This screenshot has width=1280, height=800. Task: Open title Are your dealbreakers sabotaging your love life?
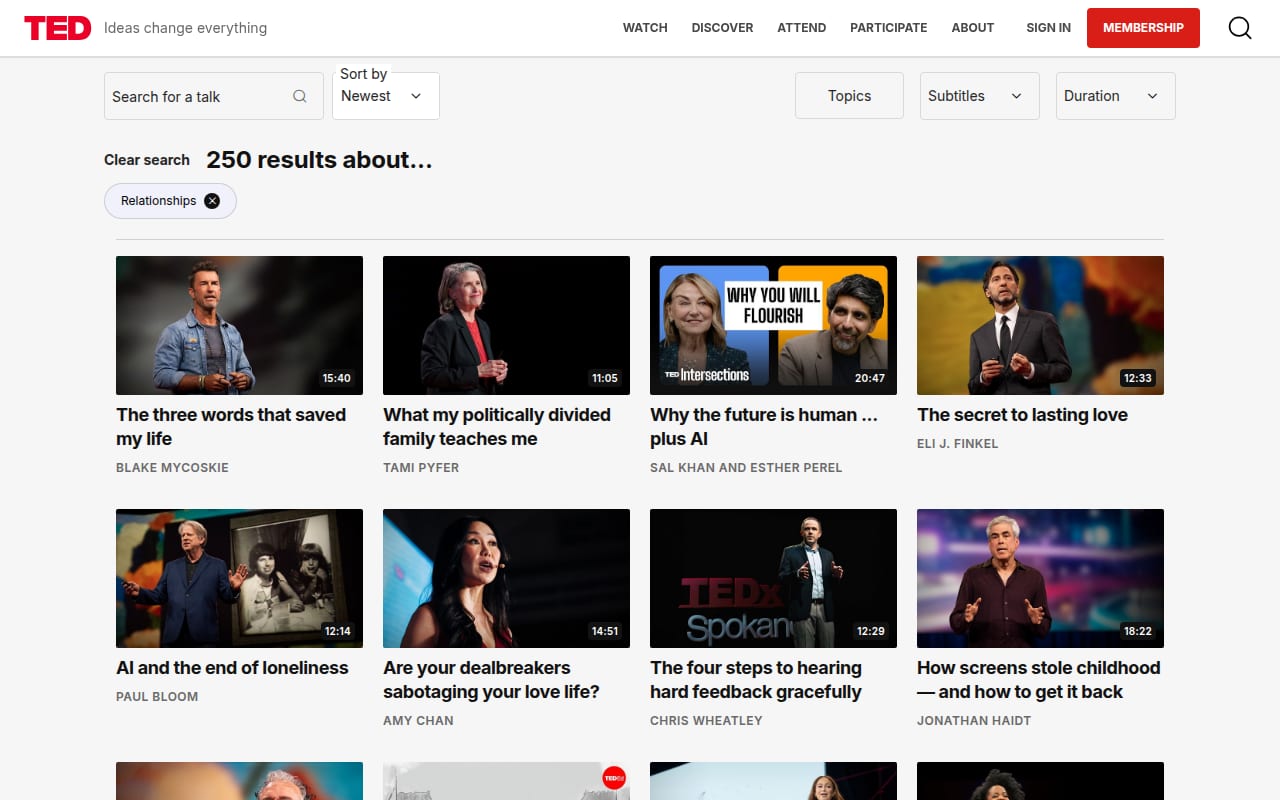(x=491, y=680)
